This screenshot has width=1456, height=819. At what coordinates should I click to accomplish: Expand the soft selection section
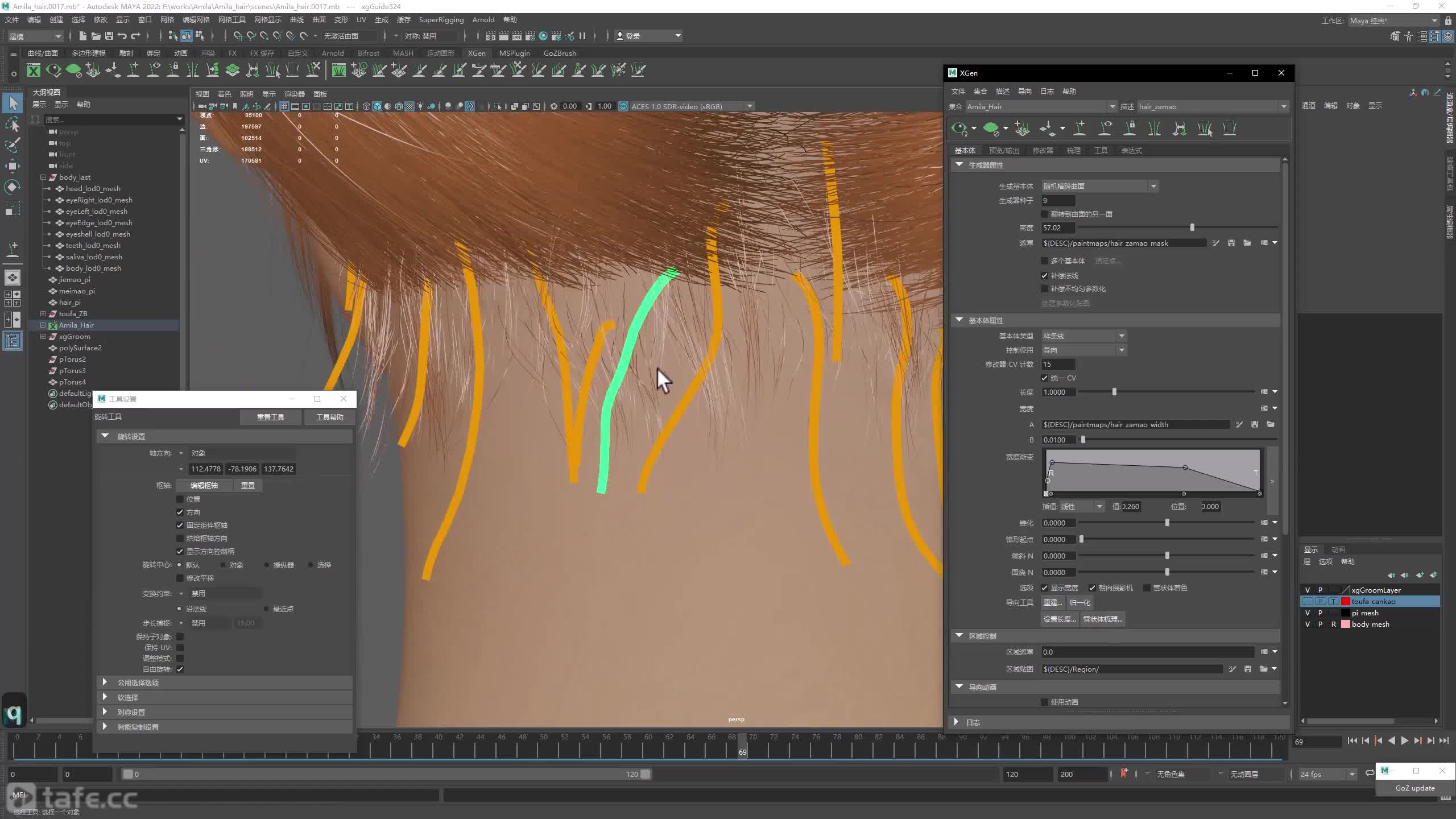pyautogui.click(x=105, y=697)
